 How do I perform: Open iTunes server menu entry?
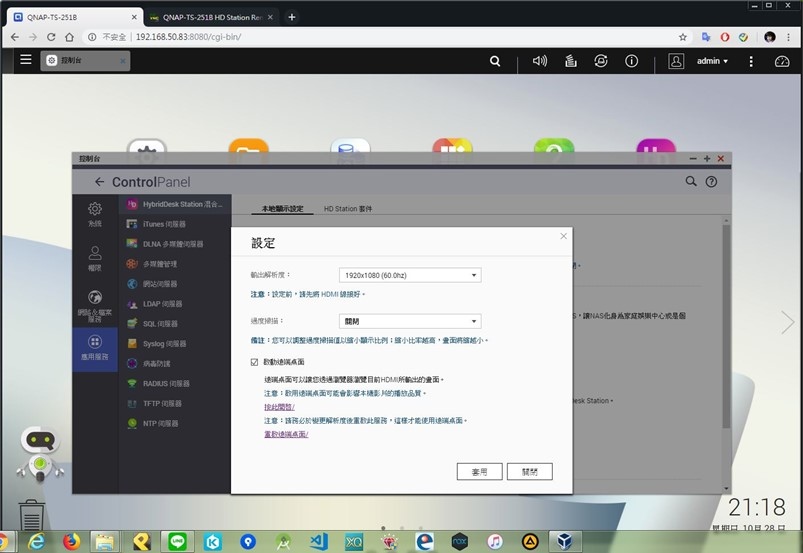coord(175,224)
